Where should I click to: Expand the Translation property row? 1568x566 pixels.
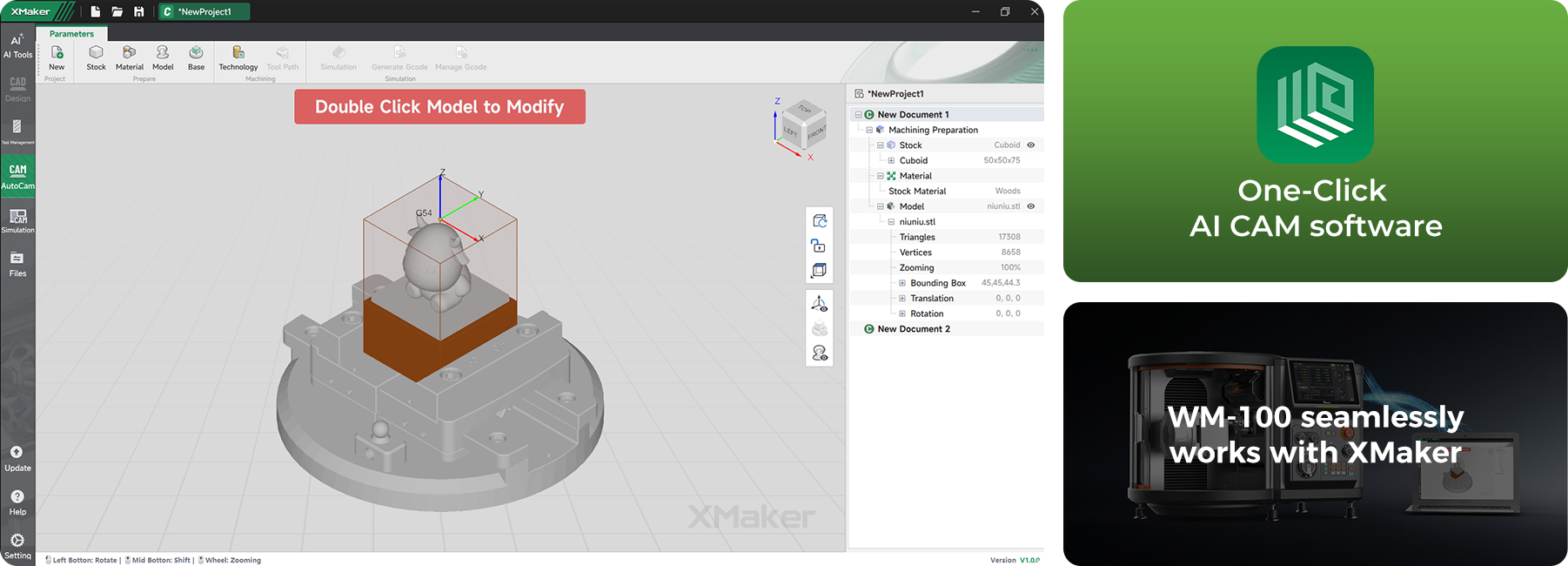coord(902,299)
